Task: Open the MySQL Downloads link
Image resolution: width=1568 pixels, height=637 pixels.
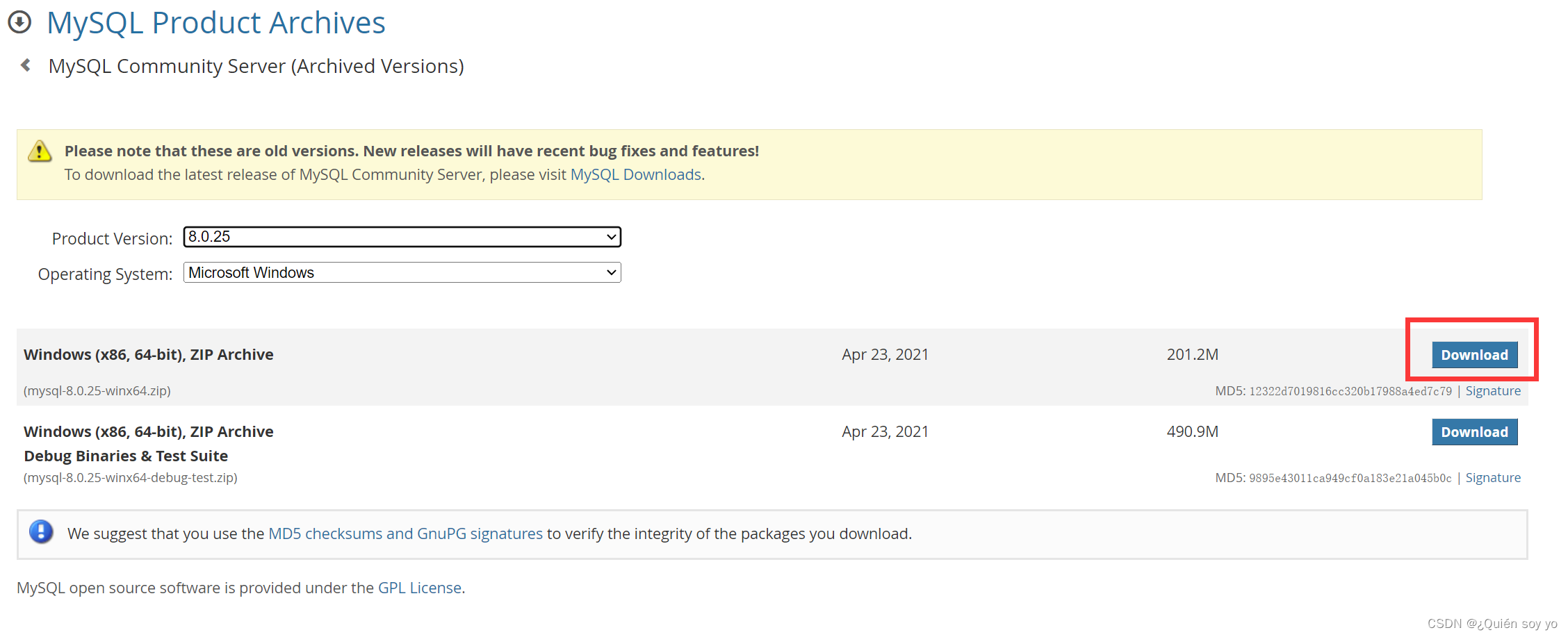Action: (635, 174)
